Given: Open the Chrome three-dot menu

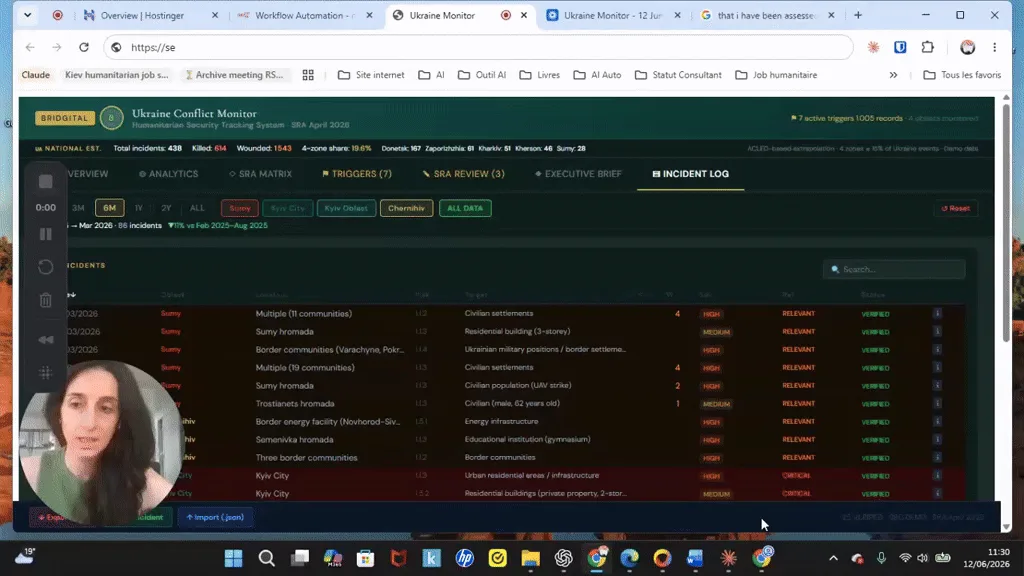Looking at the screenshot, I should point(995,47).
